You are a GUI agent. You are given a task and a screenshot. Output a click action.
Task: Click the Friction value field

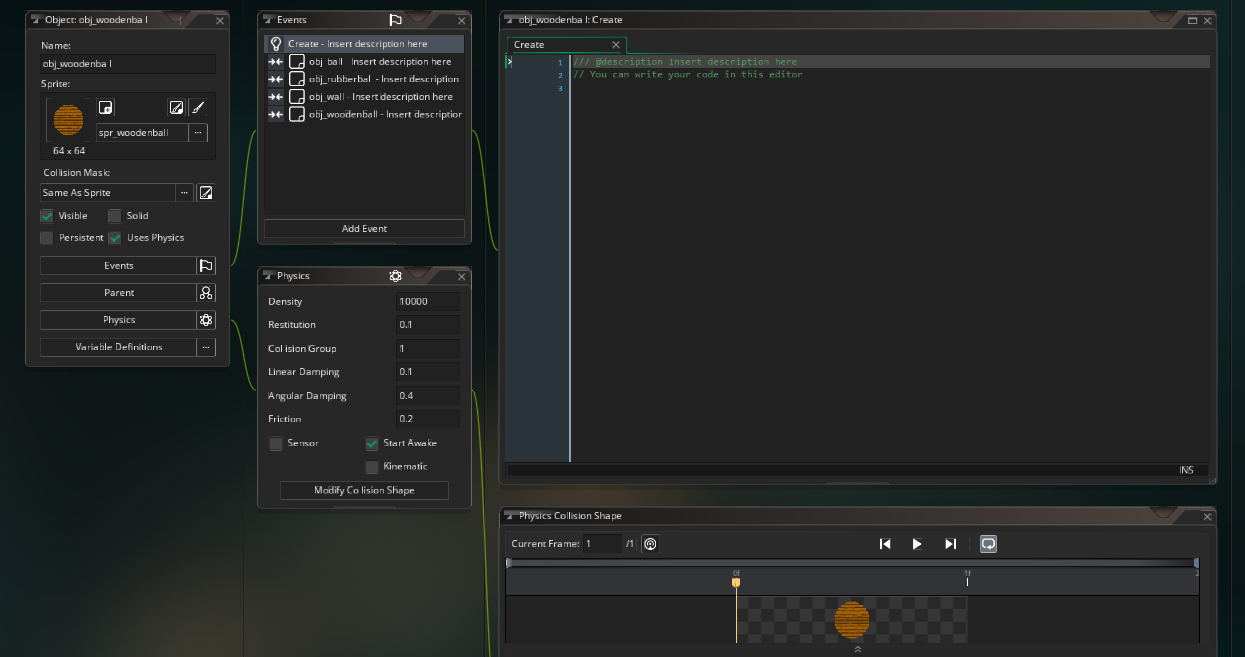click(428, 419)
